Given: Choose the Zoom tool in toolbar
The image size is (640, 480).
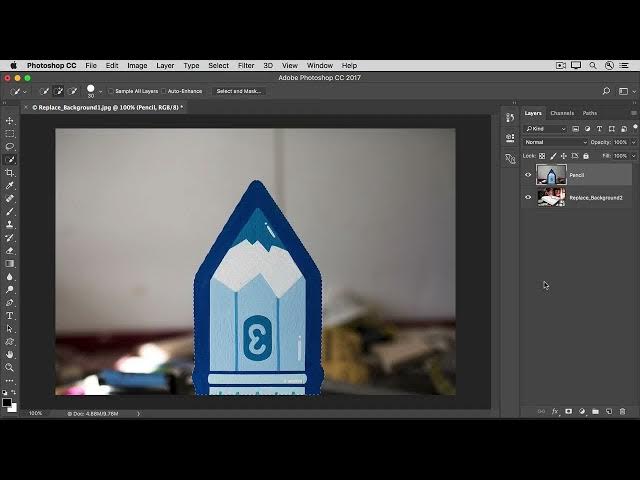Looking at the screenshot, I should (x=10, y=367).
